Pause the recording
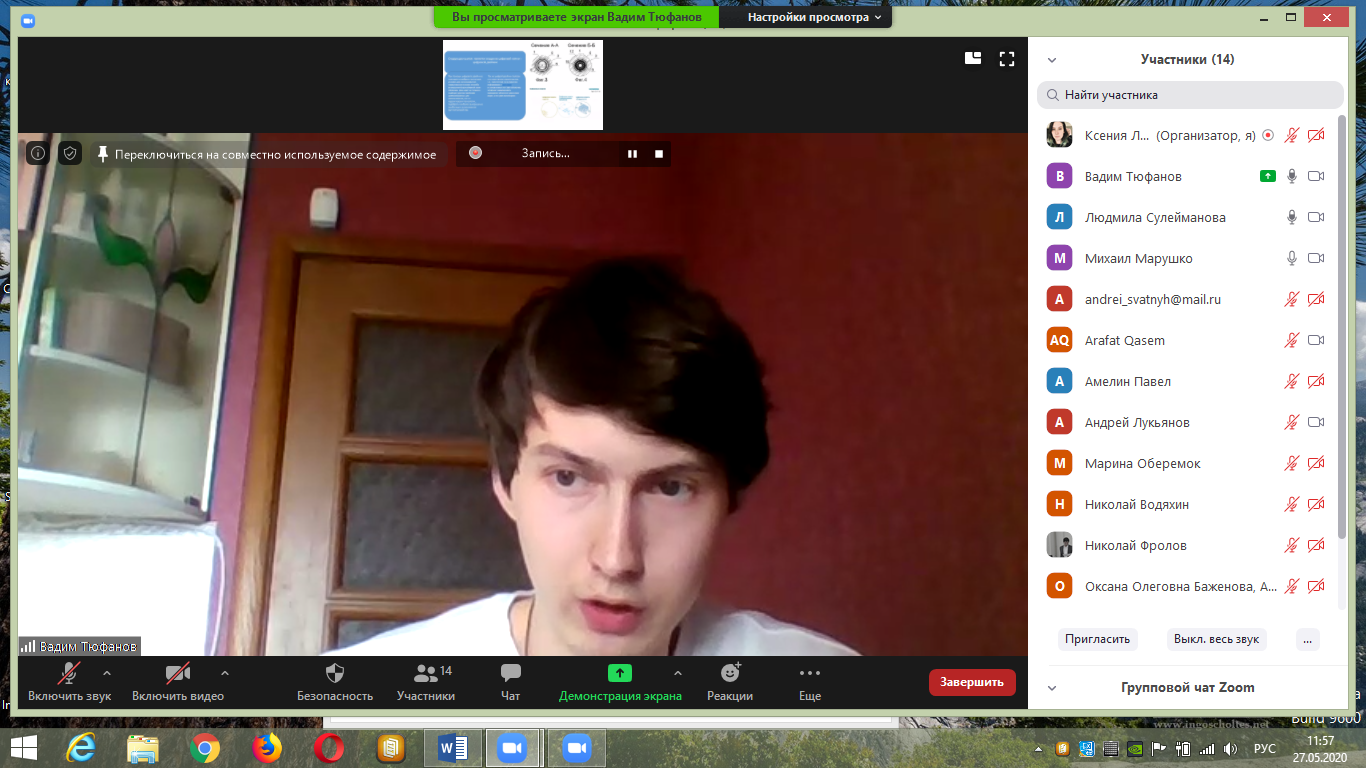The image size is (1366, 768). 632,153
